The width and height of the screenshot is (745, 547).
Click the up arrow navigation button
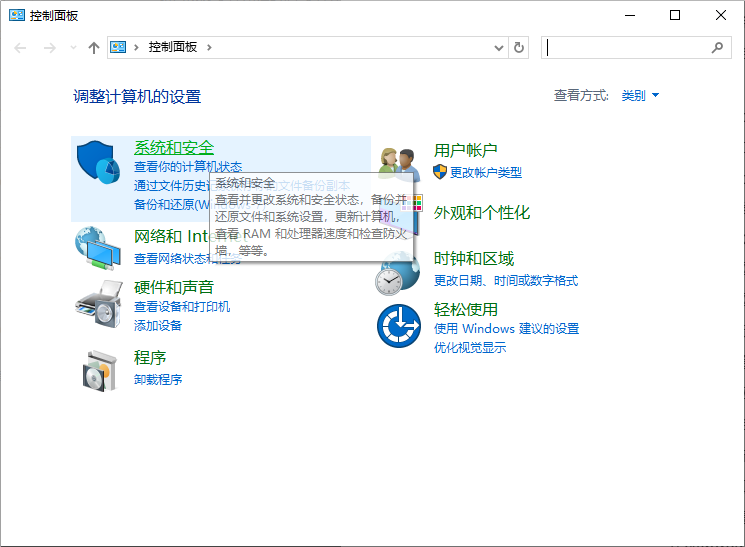tap(94, 48)
